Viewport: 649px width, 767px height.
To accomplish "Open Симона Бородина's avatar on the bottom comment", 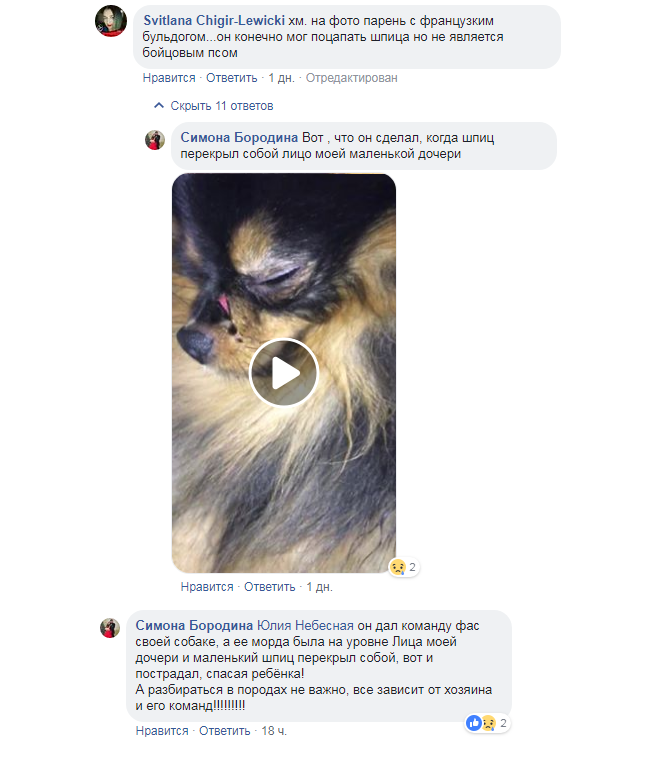I will pos(110,628).
